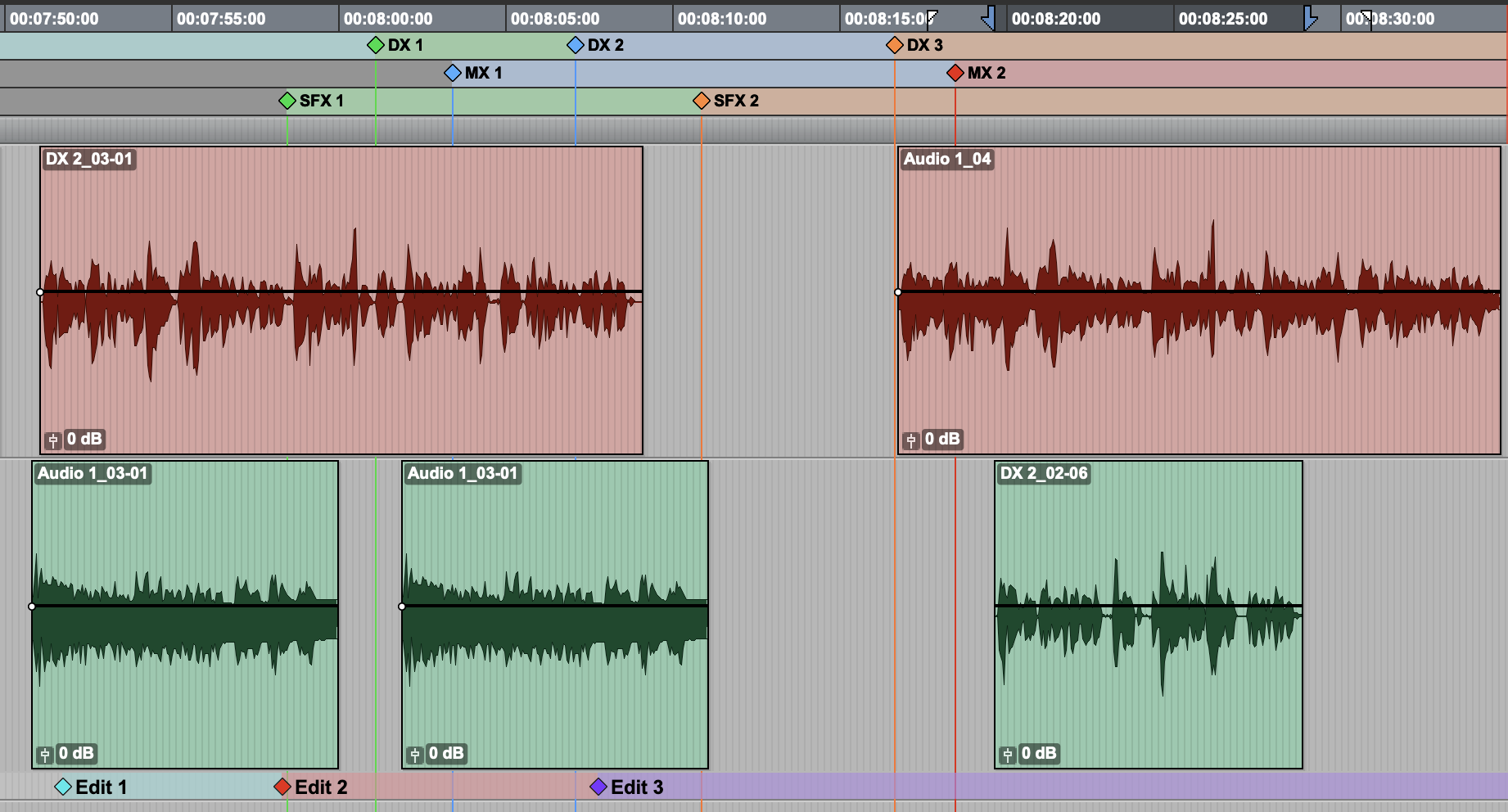Click the blue selection start marker in ruler

(989, 18)
